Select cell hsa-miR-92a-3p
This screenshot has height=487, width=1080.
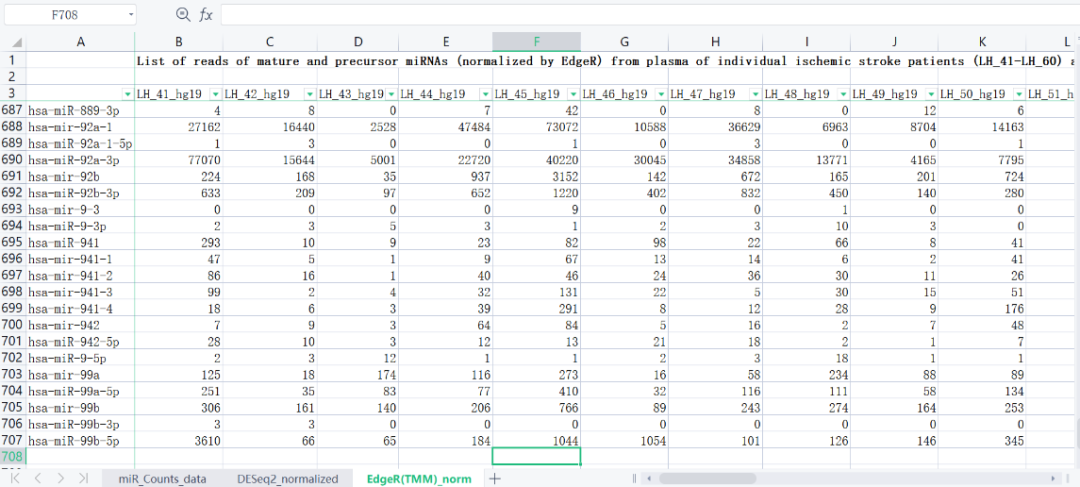(81, 160)
